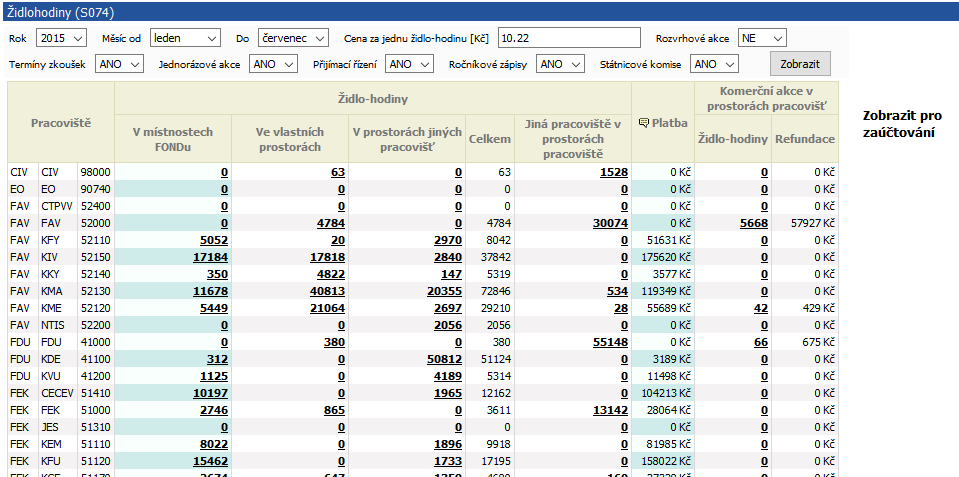Screen dimensions: 959x477
Task: Open the 1528 link in CIV row
Action: 613,172
